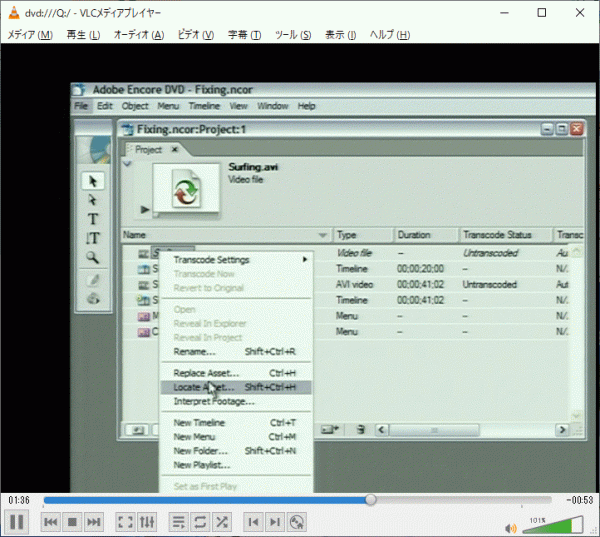The width and height of the screenshot is (600, 537).
Task: Close the Project tab with x
Action: pyautogui.click(x=174, y=149)
